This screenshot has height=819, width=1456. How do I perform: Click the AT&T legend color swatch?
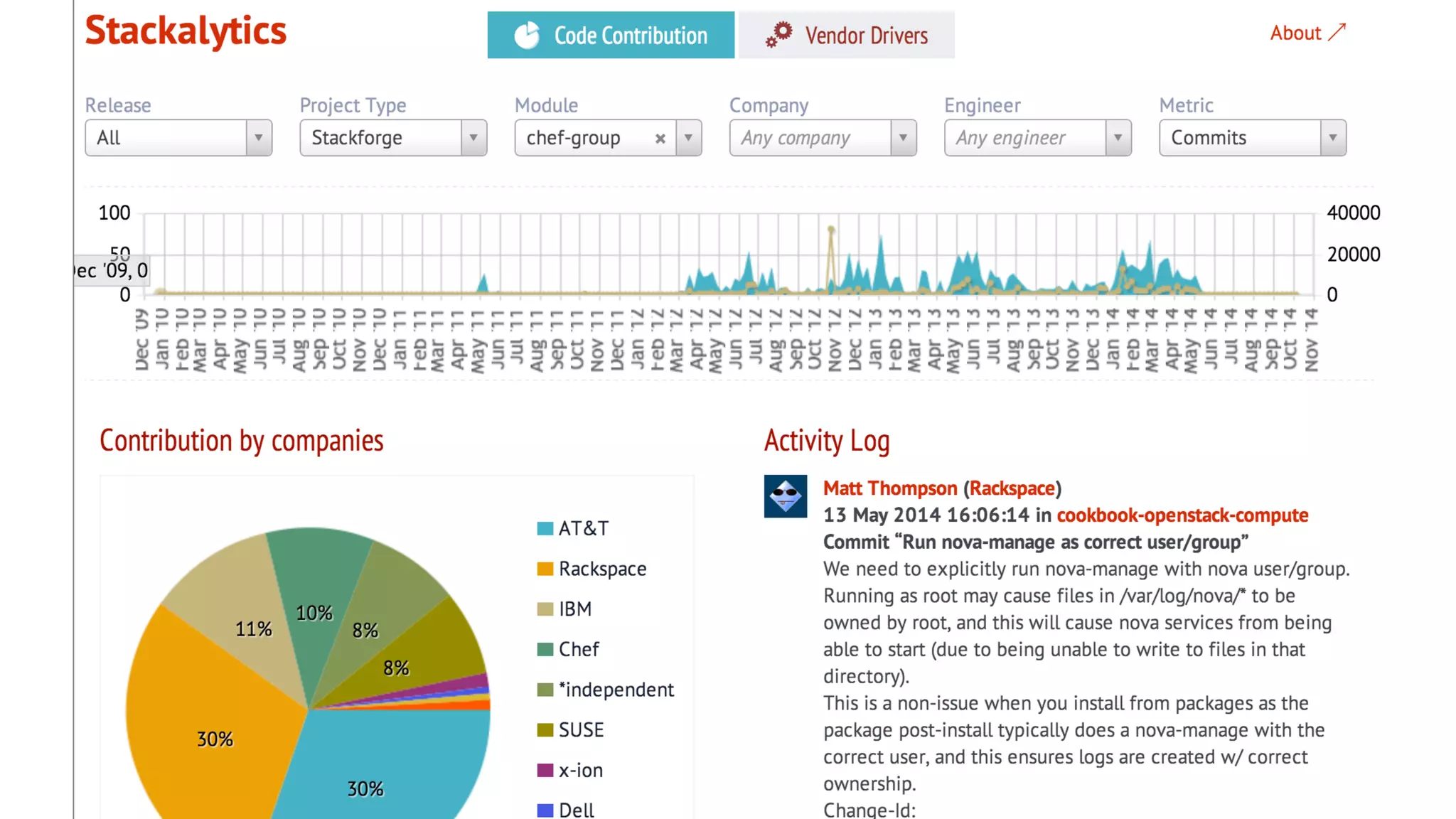[545, 528]
